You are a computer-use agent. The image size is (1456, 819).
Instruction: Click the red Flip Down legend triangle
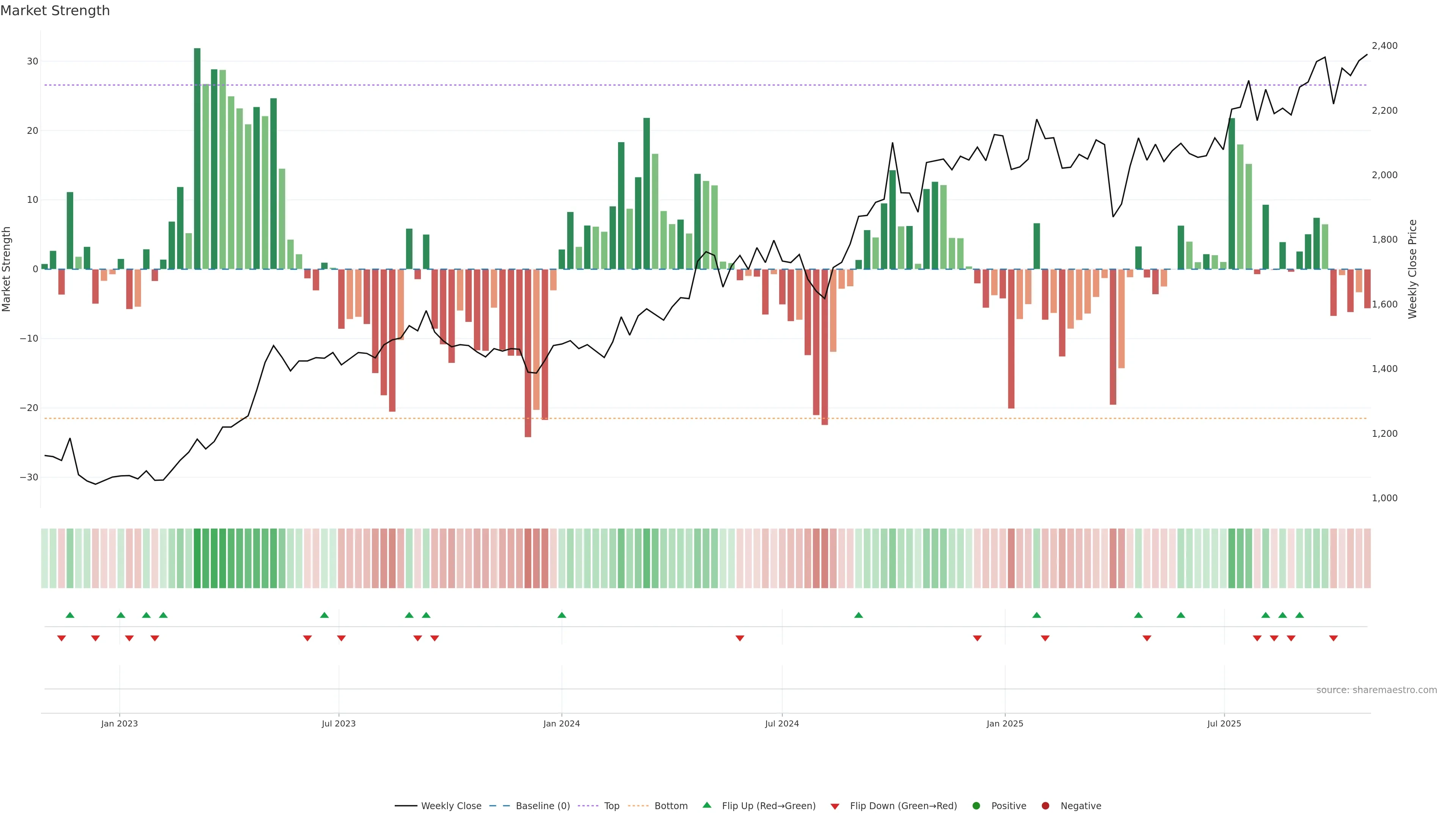tap(835, 806)
